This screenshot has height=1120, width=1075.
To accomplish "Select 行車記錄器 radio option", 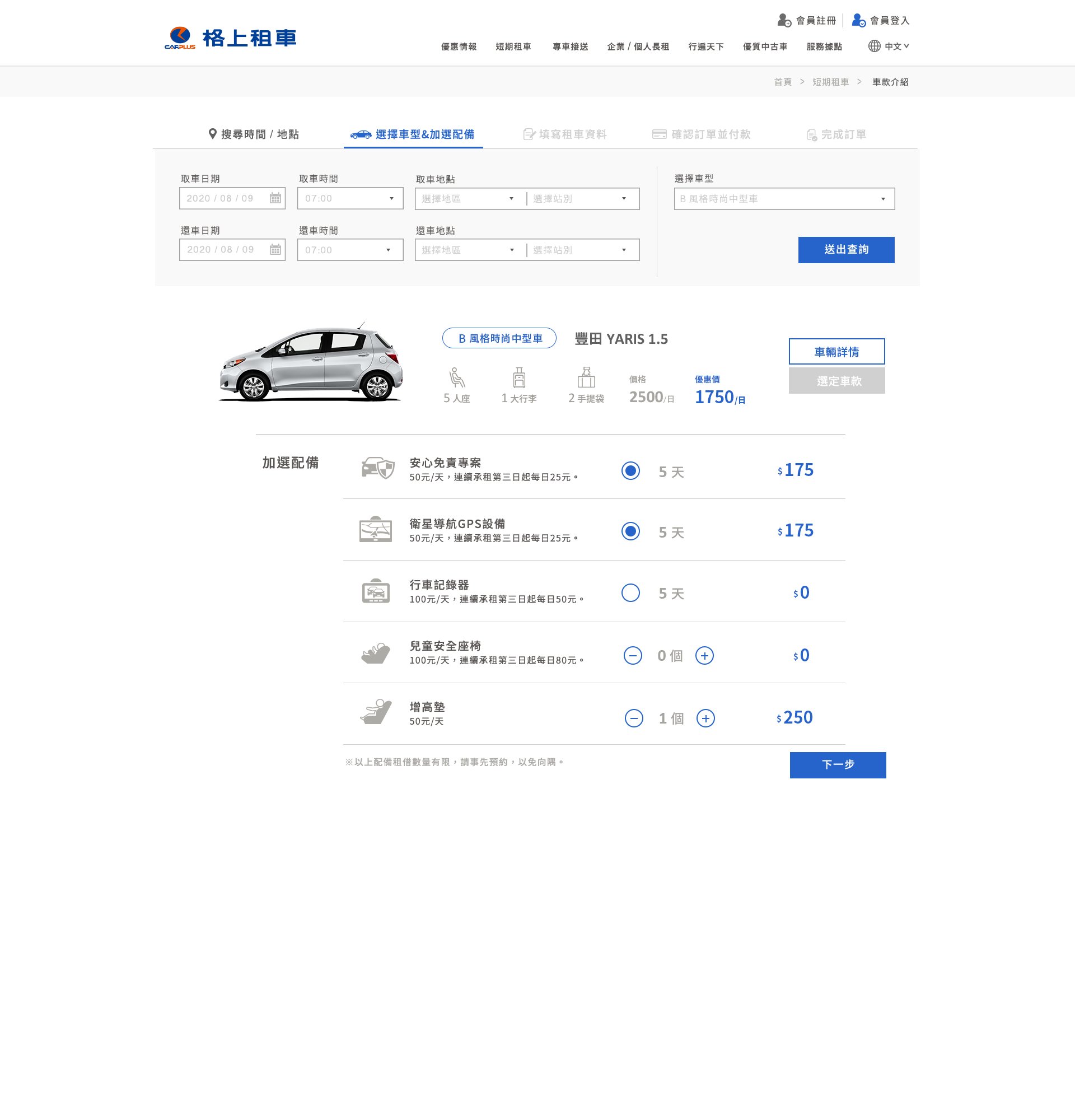I will click(x=630, y=592).
